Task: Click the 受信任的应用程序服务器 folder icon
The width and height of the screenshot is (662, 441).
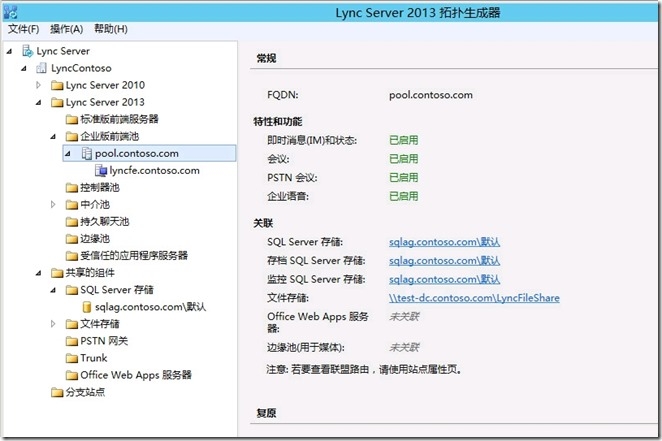Action: pyautogui.click(x=71, y=256)
